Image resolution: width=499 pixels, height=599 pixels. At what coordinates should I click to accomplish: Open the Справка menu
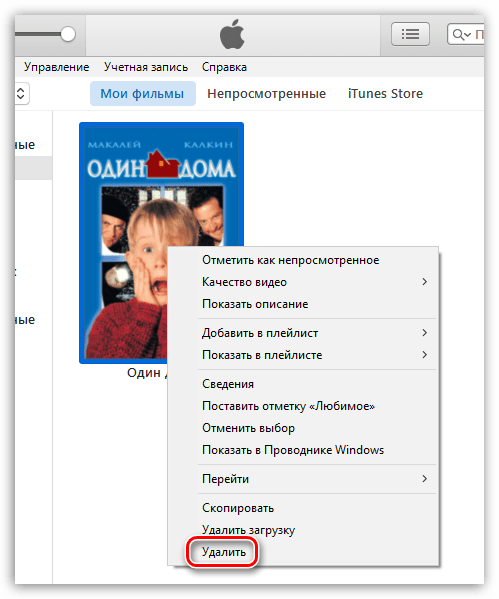click(224, 67)
